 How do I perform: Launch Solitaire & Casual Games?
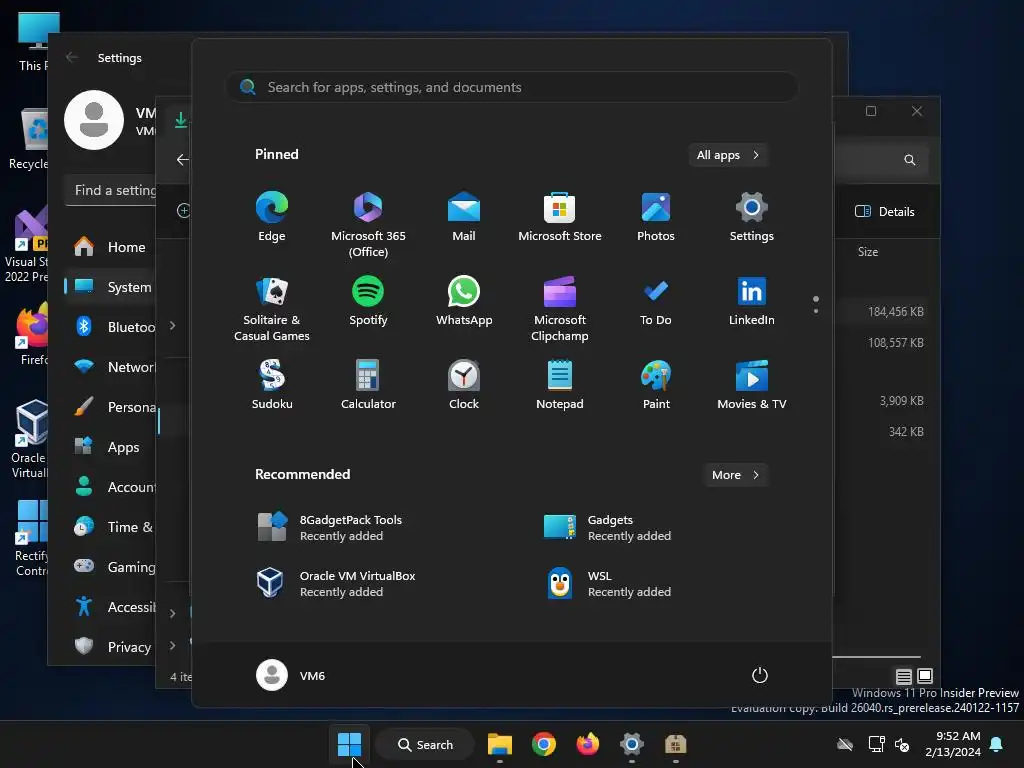272,308
